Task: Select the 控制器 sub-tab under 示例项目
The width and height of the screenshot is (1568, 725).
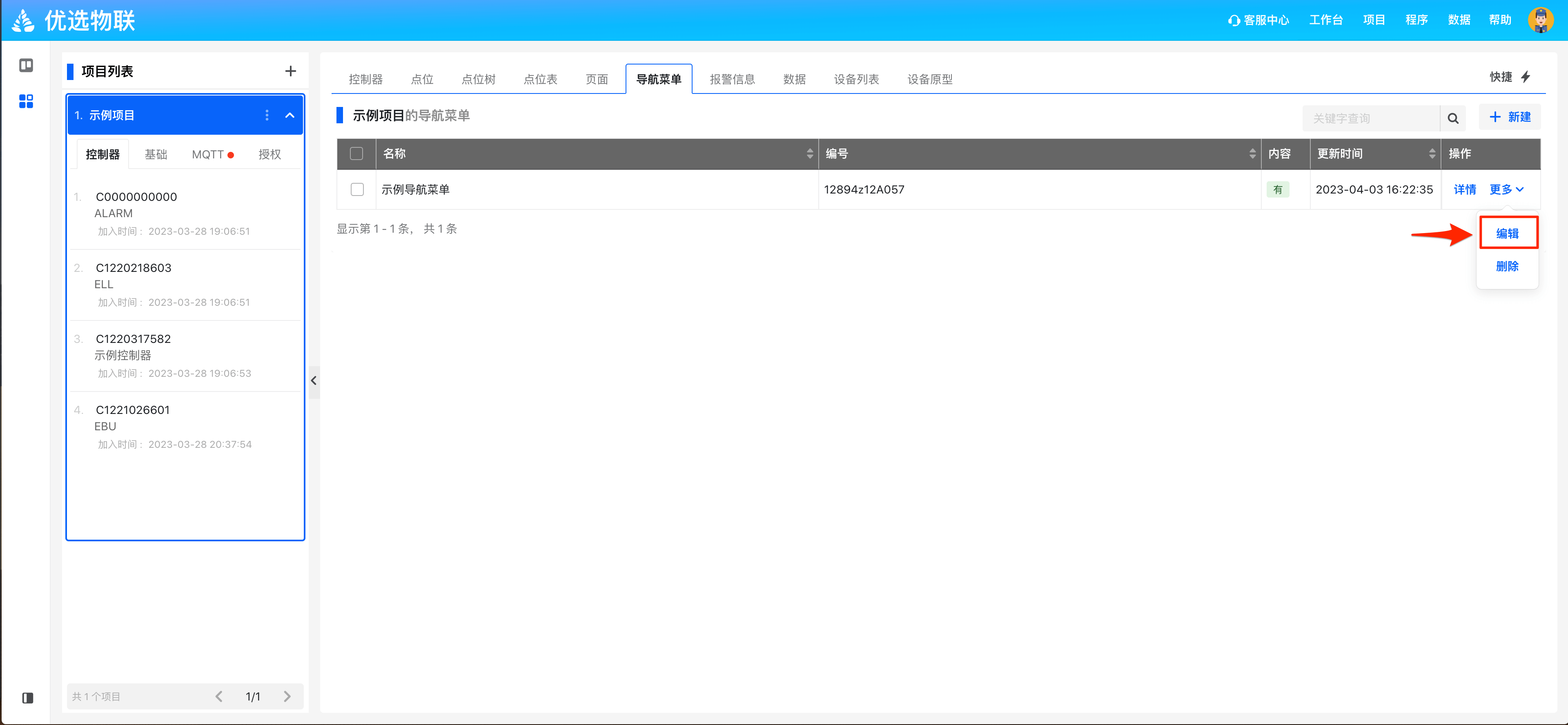Action: point(103,154)
